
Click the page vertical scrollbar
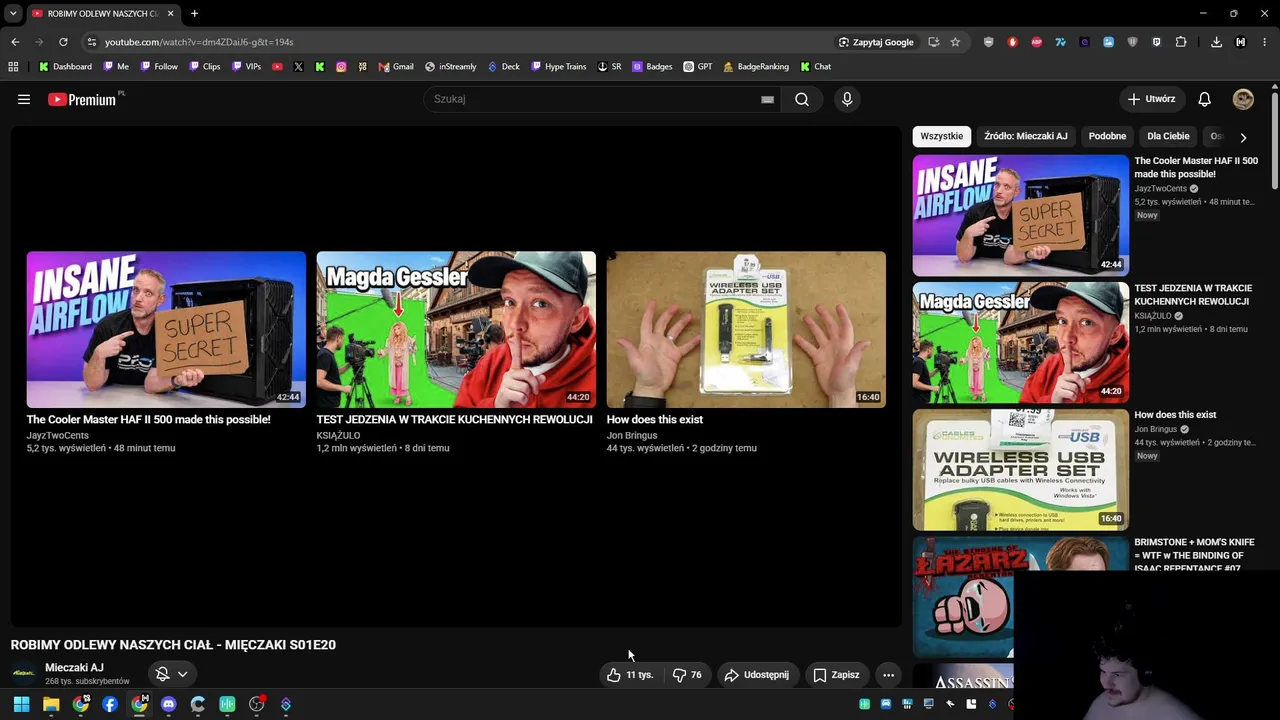click(x=1275, y=140)
